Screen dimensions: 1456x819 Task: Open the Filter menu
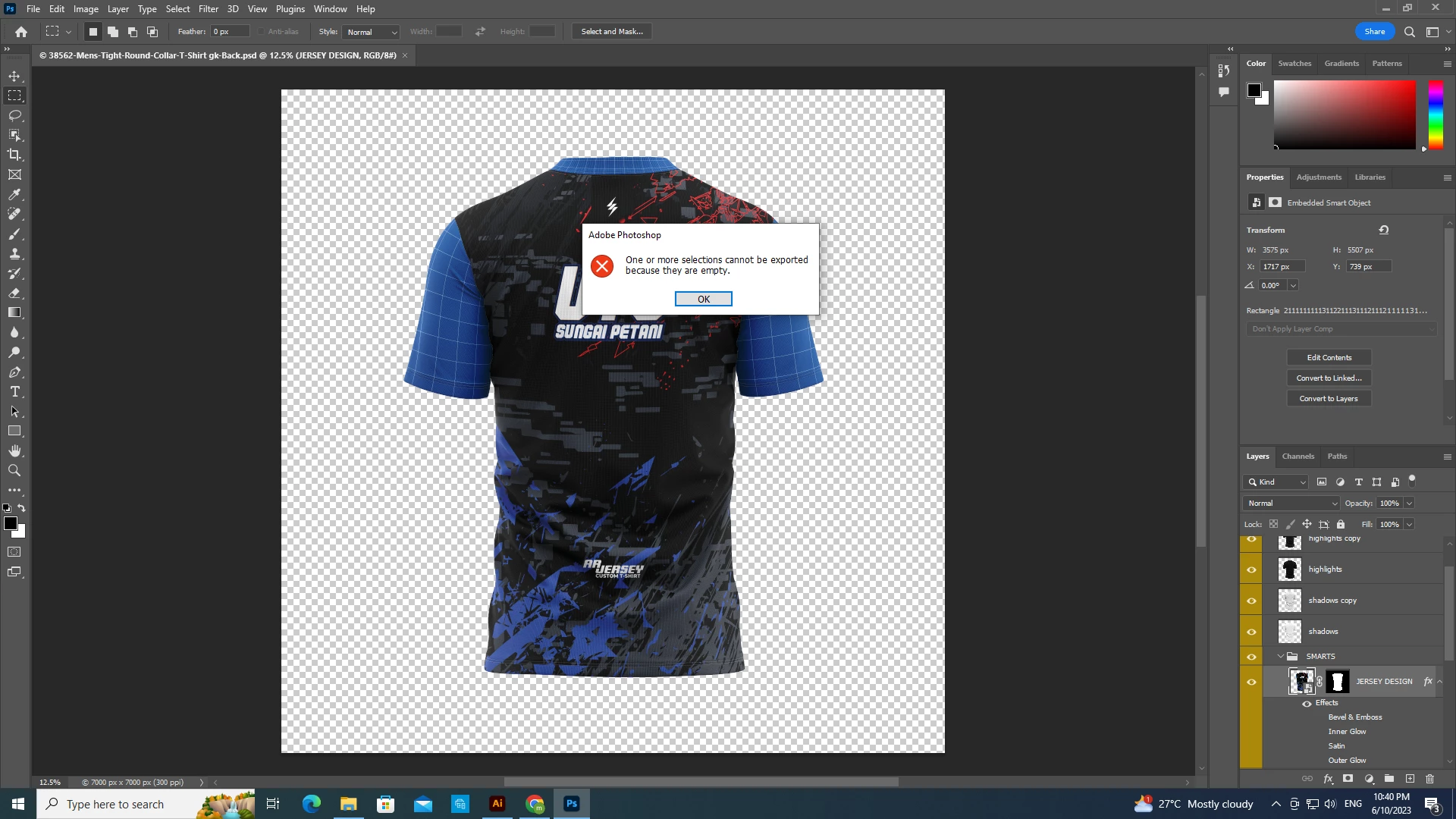208,9
